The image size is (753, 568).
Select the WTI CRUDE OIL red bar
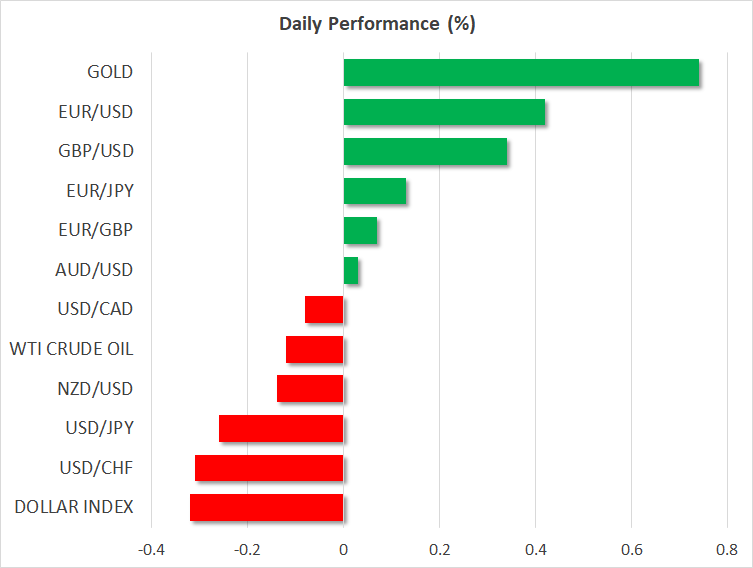tap(314, 349)
